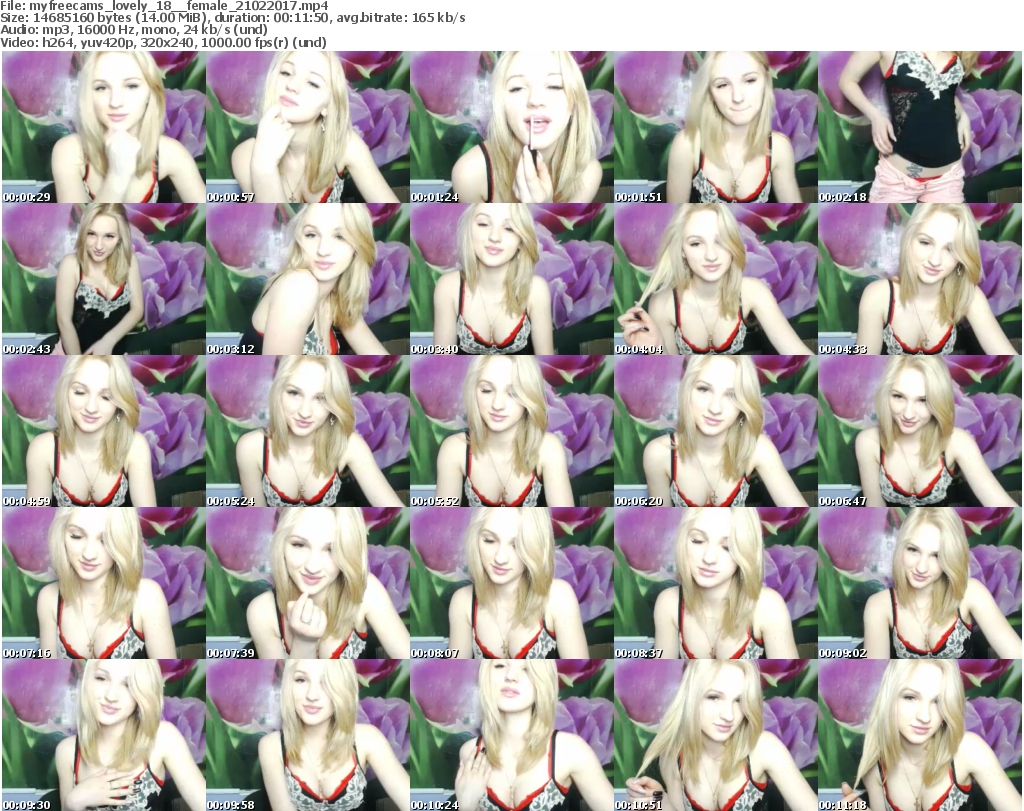Click the file name line starting 'File:'
This screenshot has width=1024, height=811.
point(165,6)
